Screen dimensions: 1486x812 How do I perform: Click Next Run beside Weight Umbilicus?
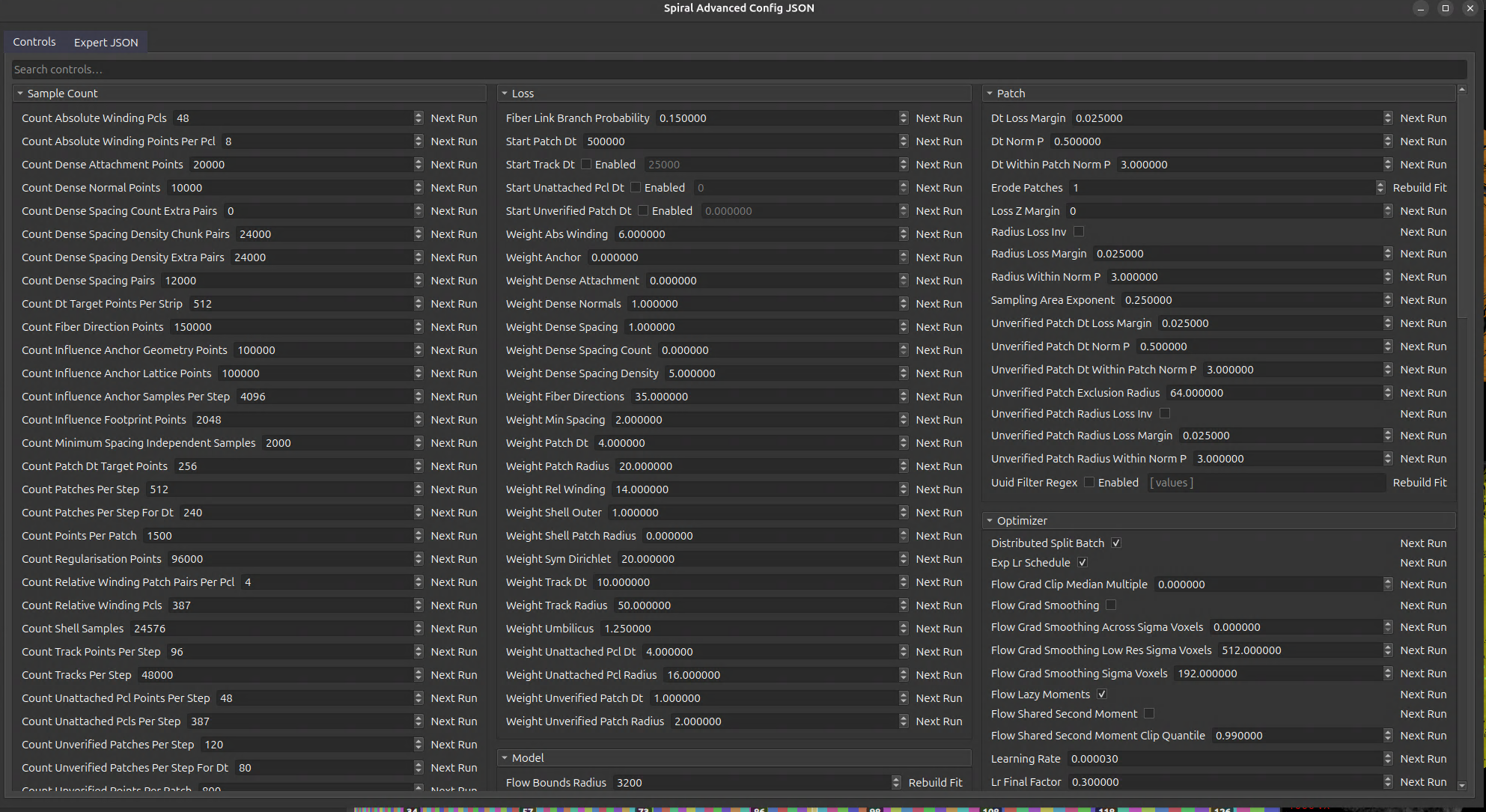[x=939, y=628]
